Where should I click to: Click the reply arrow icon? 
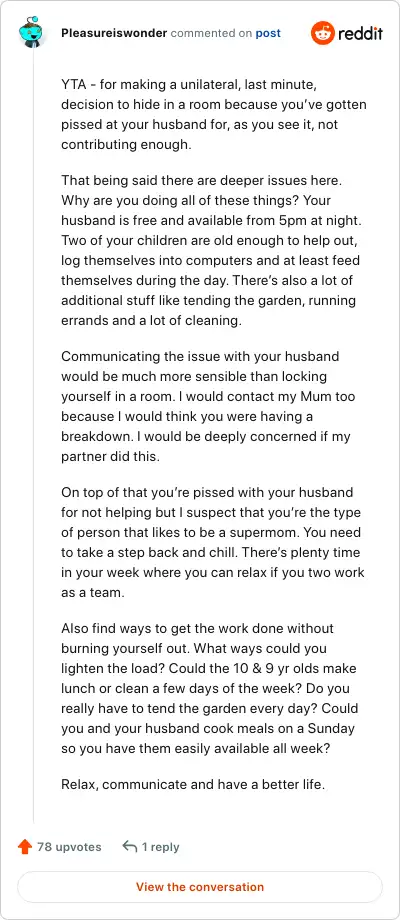[129, 847]
